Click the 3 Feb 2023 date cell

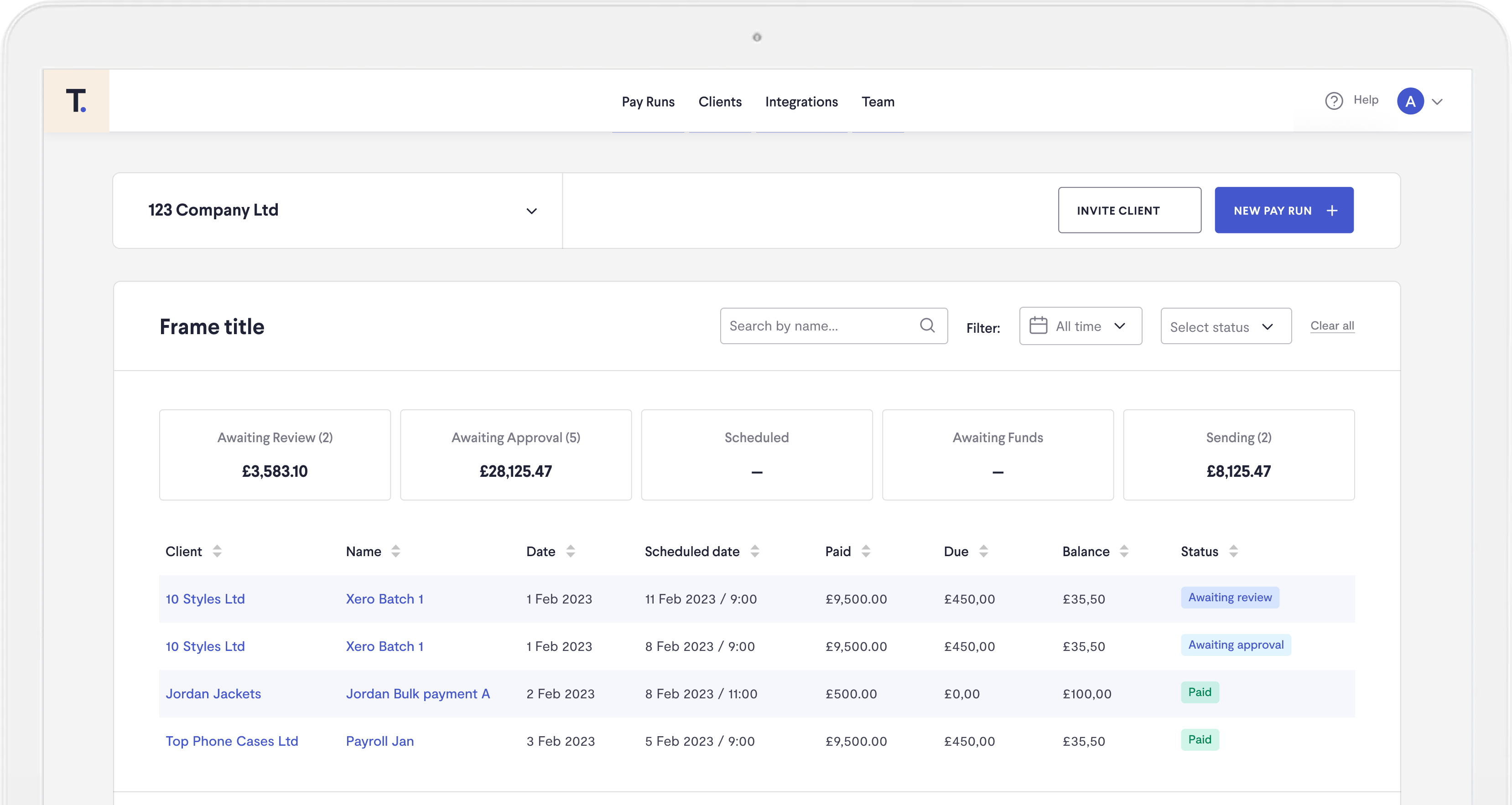tap(561, 742)
